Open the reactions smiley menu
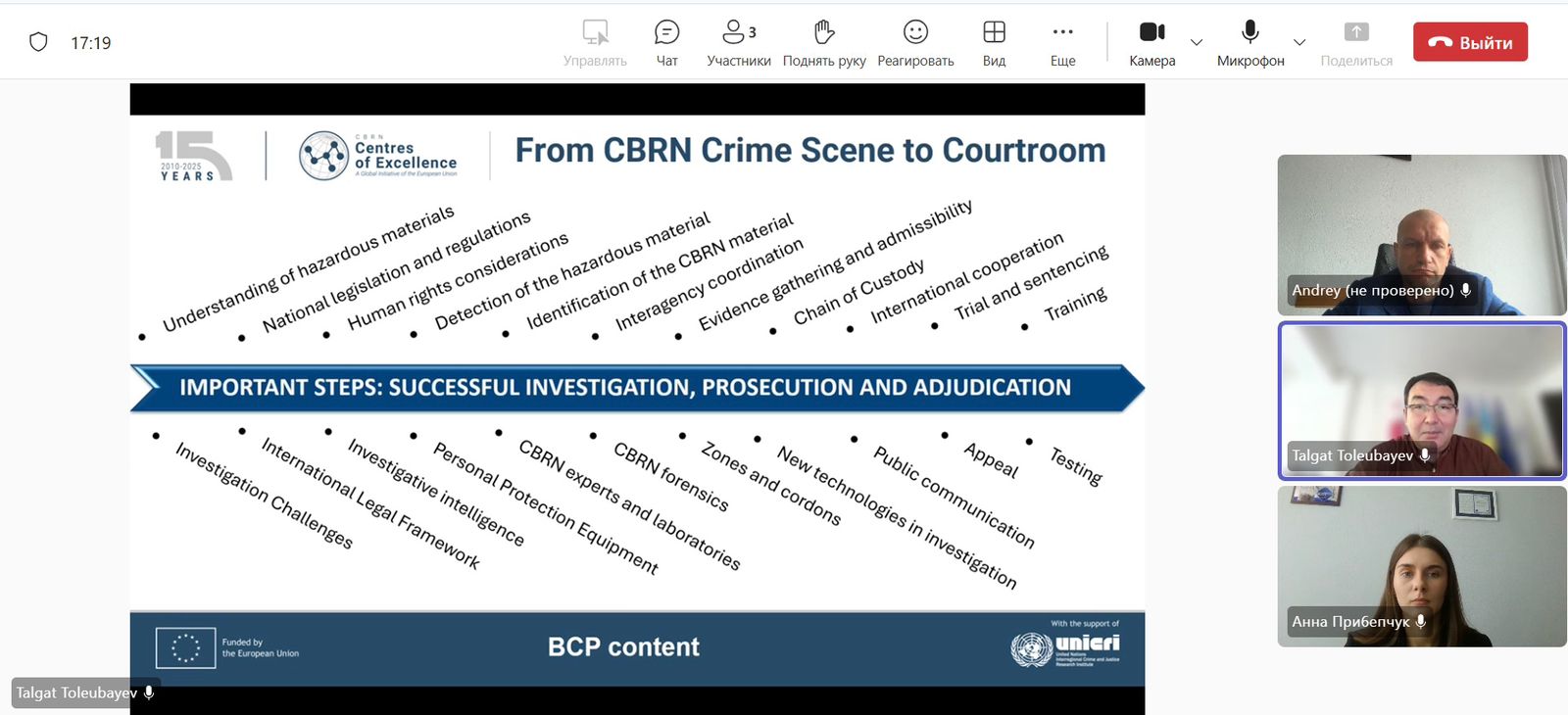The width and height of the screenshot is (1568, 715). (x=915, y=33)
